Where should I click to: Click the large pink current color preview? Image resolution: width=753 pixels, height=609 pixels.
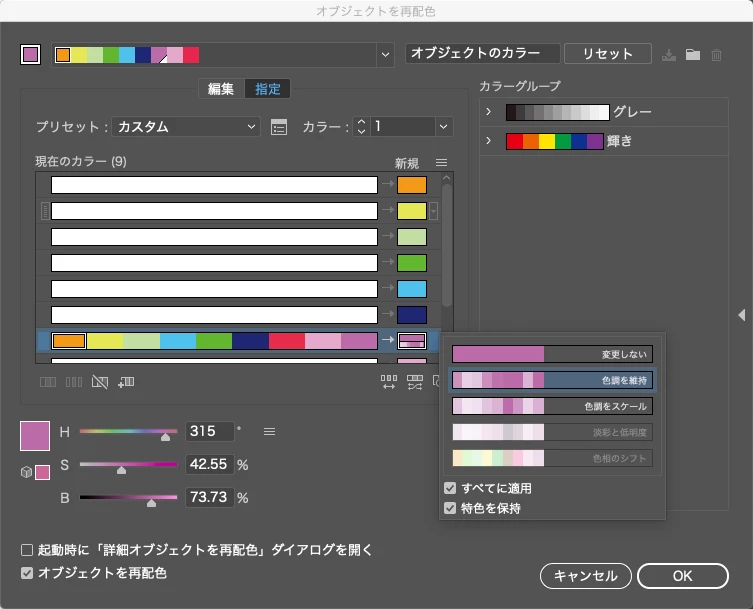tap(35, 436)
